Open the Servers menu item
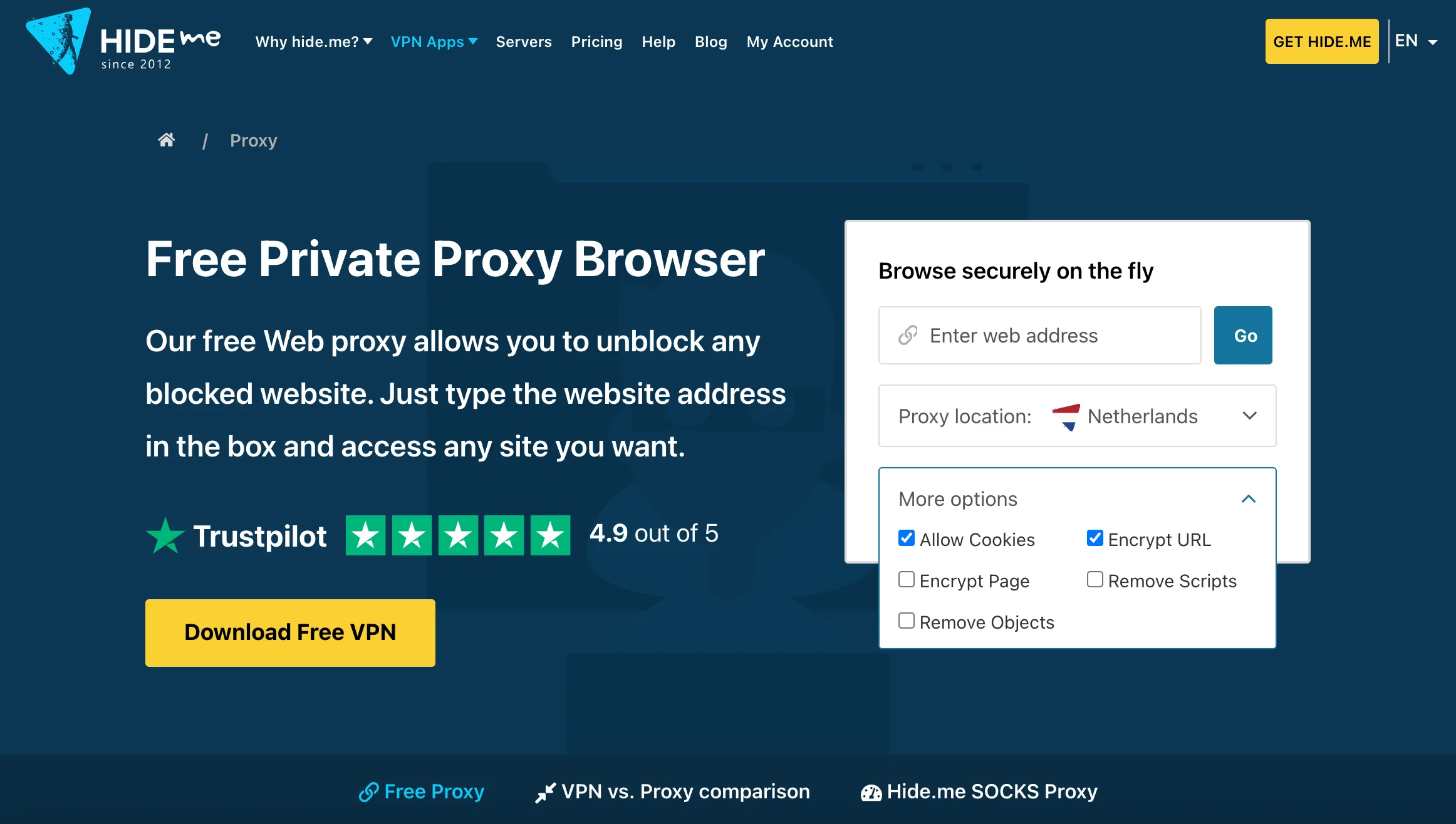The height and width of the screenshot is (824, 1456). click(x=524, y=42)
